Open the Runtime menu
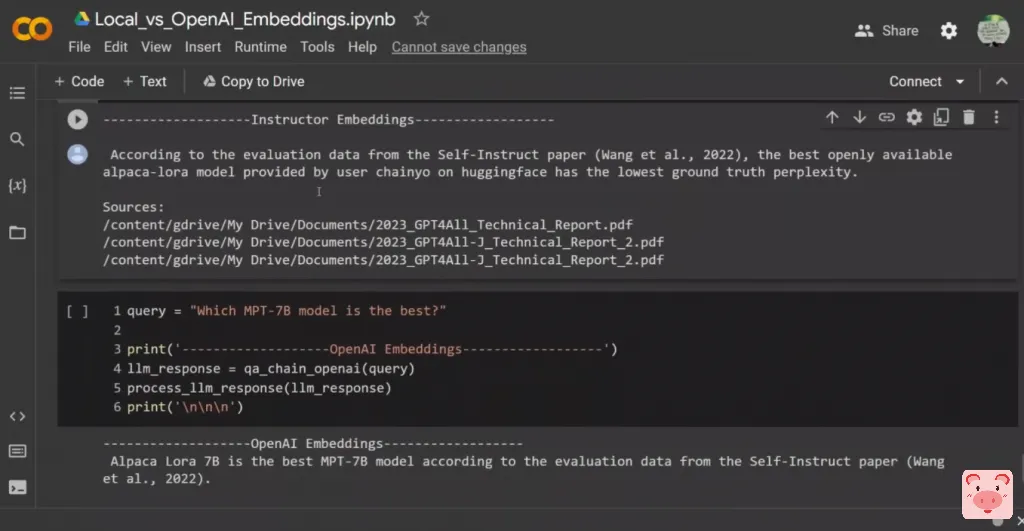Image resolution: width=1024 pixels, height=531 pixels. (261, 47)
